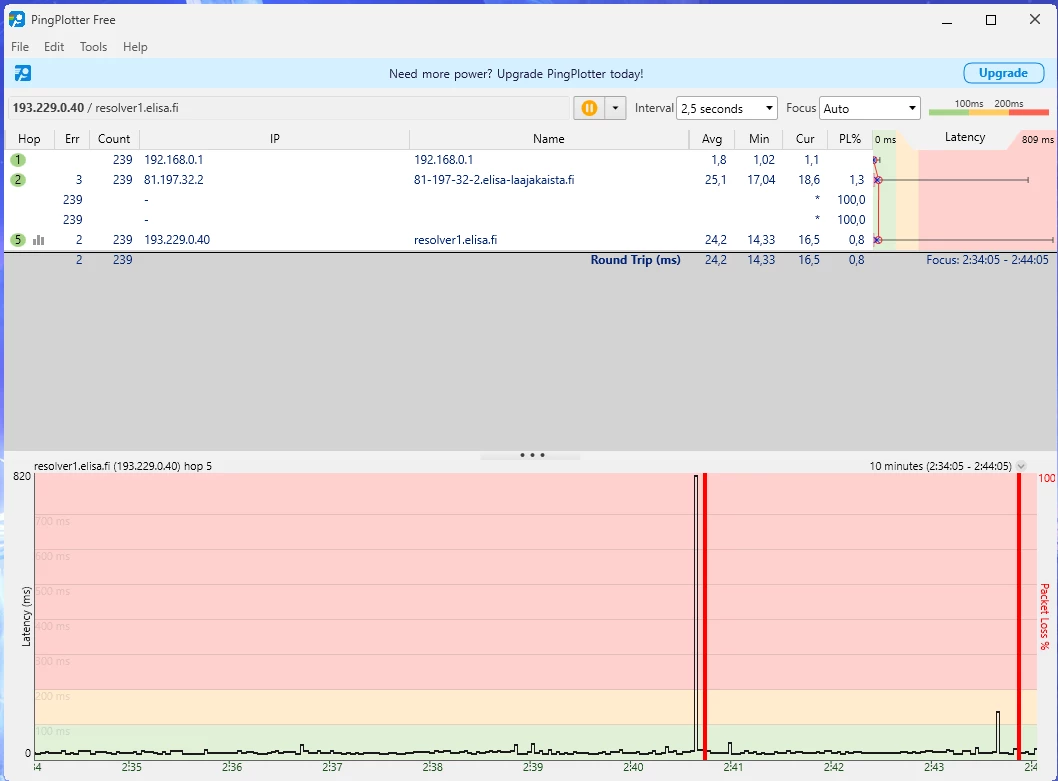Screen dimensions: 1058x781
Task: Click the small latency spike near 2:43
Action: [x=998, y=731]
